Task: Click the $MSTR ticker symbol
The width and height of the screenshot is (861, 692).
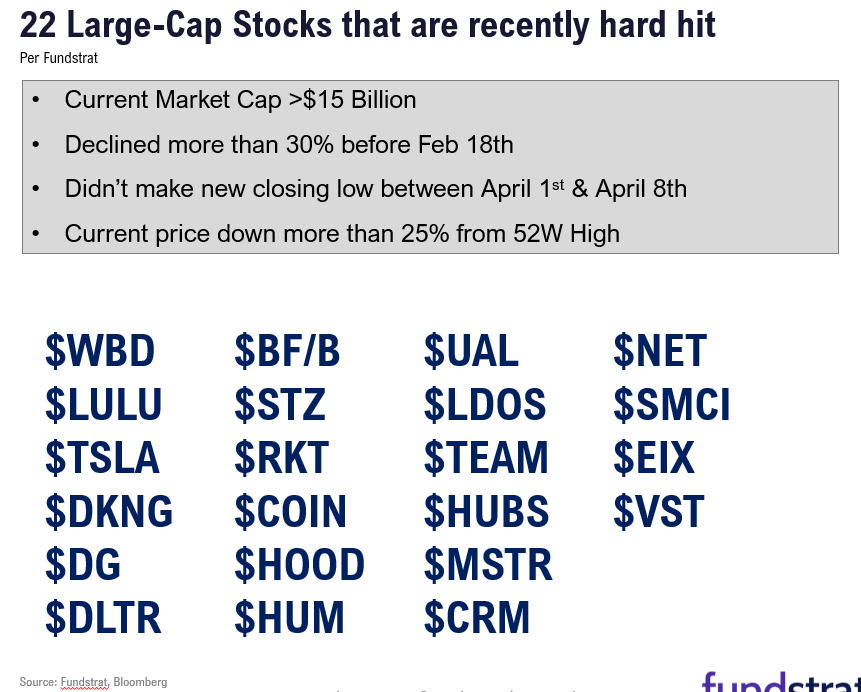Action: pyautogui.click(x=488, y=564)
